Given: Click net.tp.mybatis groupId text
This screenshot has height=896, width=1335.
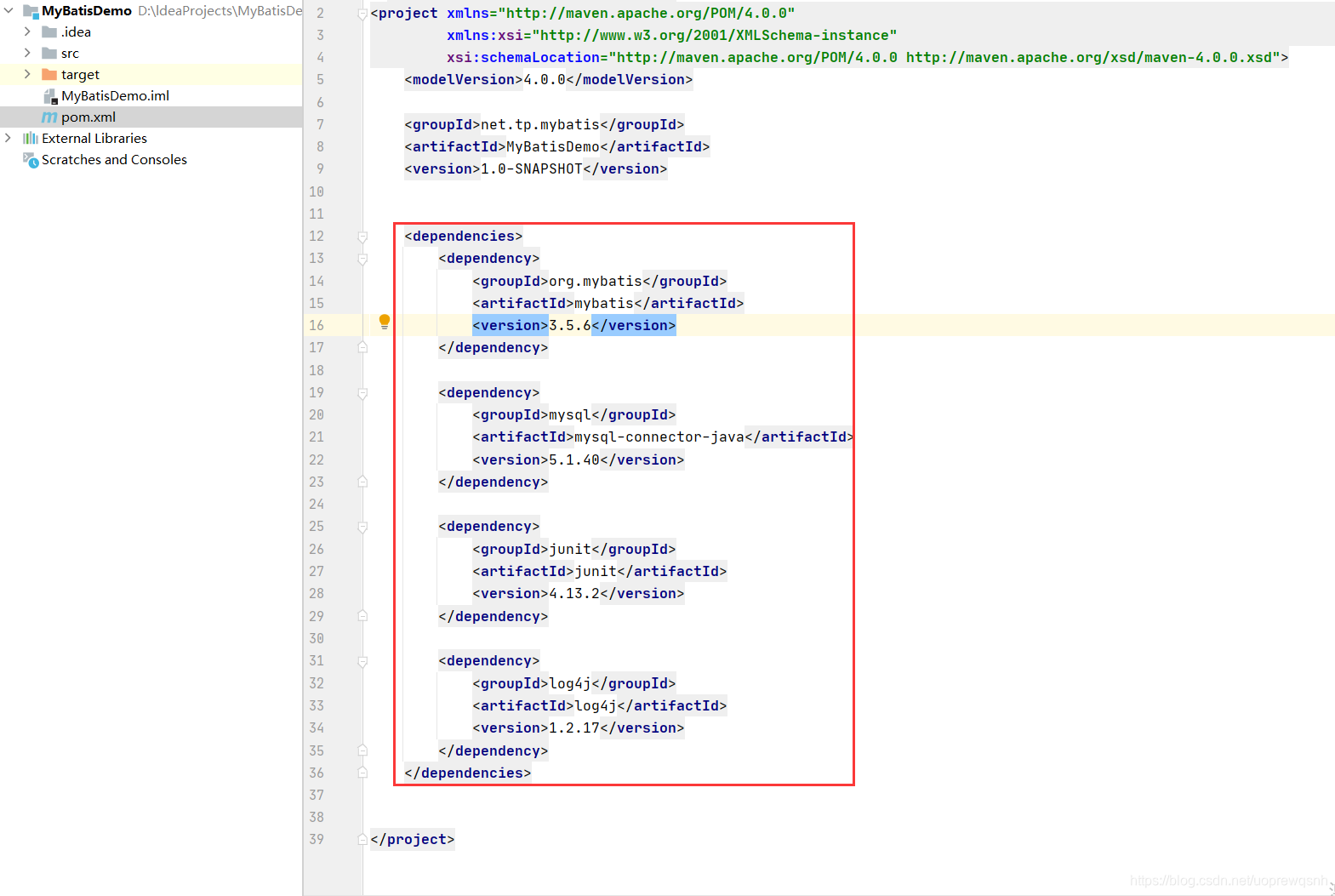Looking at the screenshot, I should coord(540,124).
